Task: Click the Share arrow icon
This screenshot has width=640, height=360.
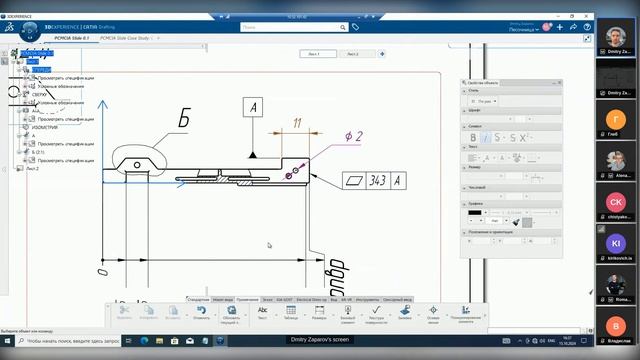Action: click(573, 27)
